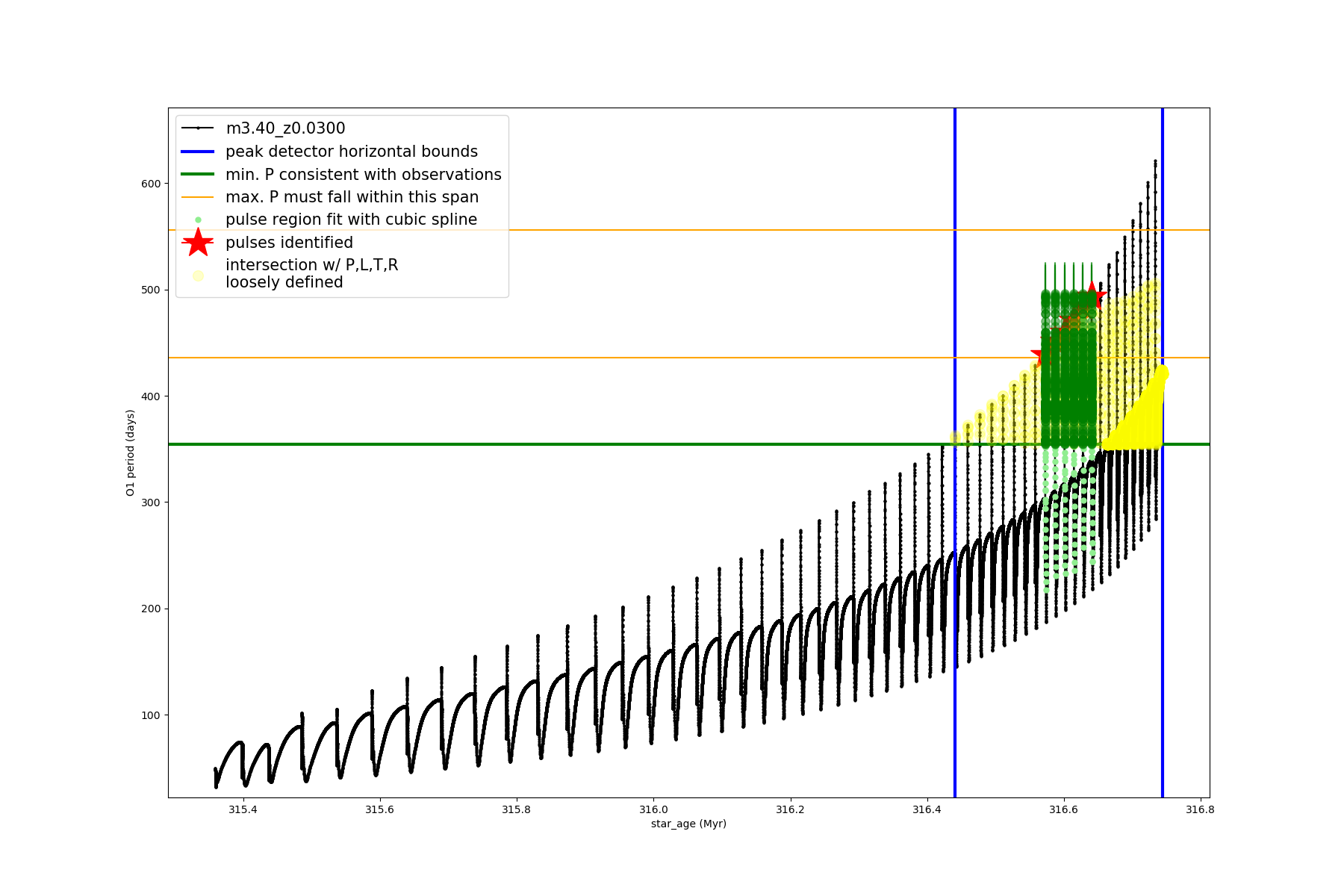The width and height of the screenshot is (1344, 896).
Task: Click the orange line swatch in the legend
Action: point(198,197)
